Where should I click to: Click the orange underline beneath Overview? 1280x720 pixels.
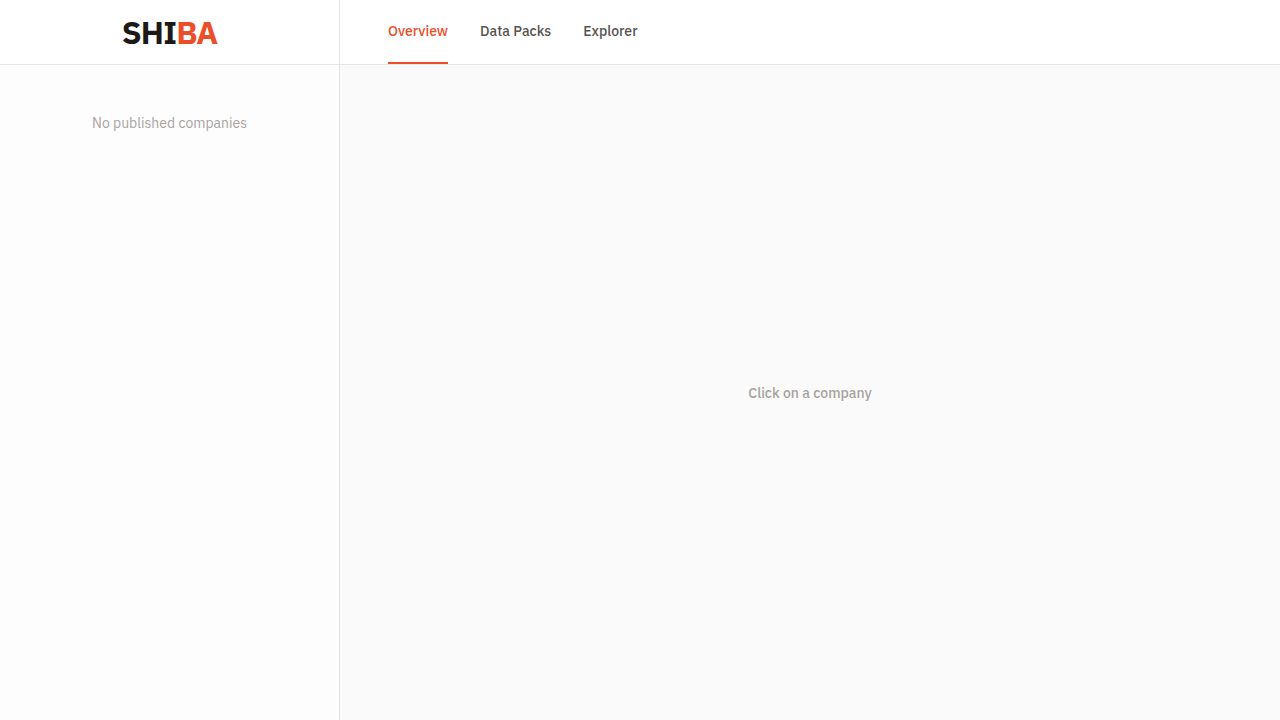click(x=418, y=63)
